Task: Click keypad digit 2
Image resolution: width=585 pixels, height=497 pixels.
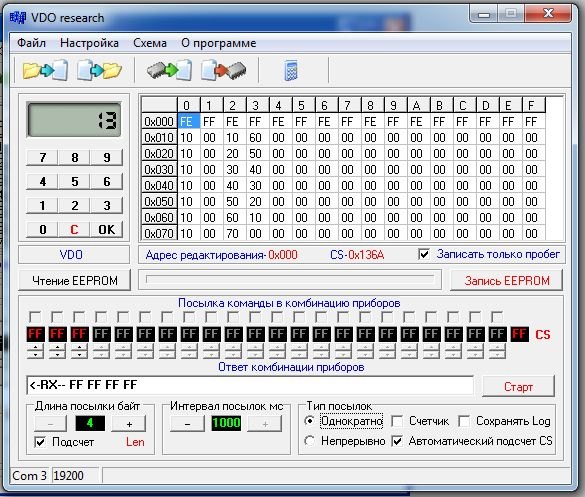Action: click(x=75, y=205)
